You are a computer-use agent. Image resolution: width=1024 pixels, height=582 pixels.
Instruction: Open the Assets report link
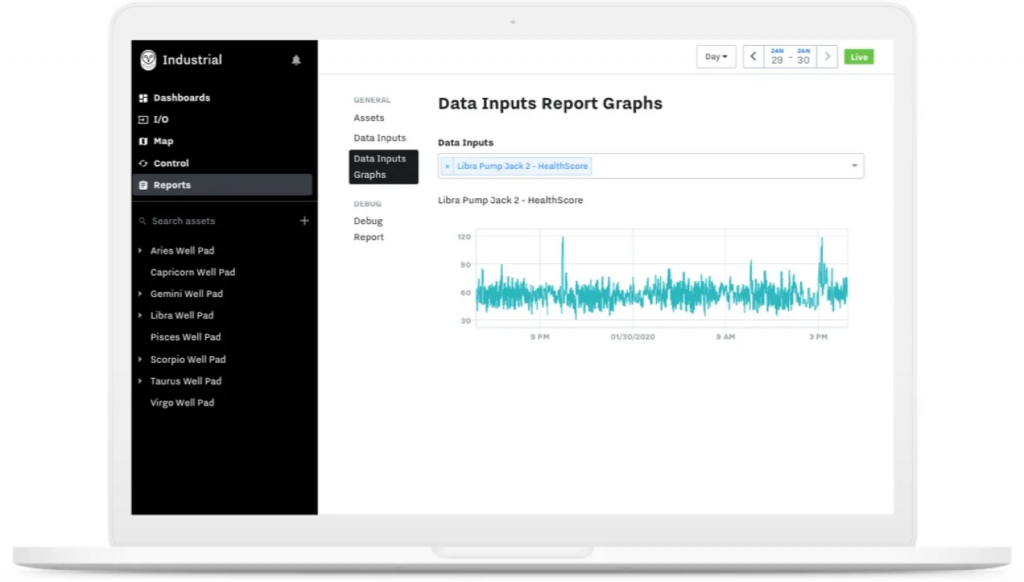(369, 118)
